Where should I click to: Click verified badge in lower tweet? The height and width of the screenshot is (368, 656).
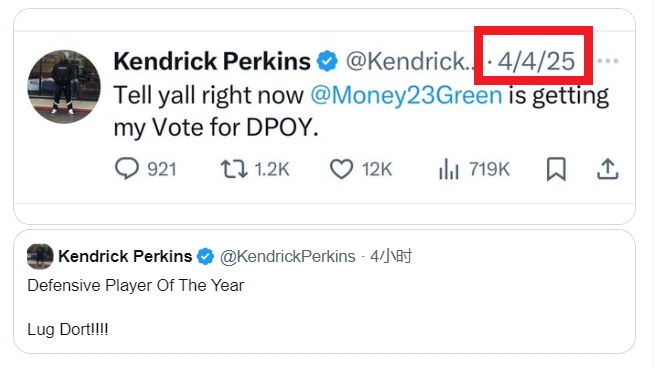[205, 256]
